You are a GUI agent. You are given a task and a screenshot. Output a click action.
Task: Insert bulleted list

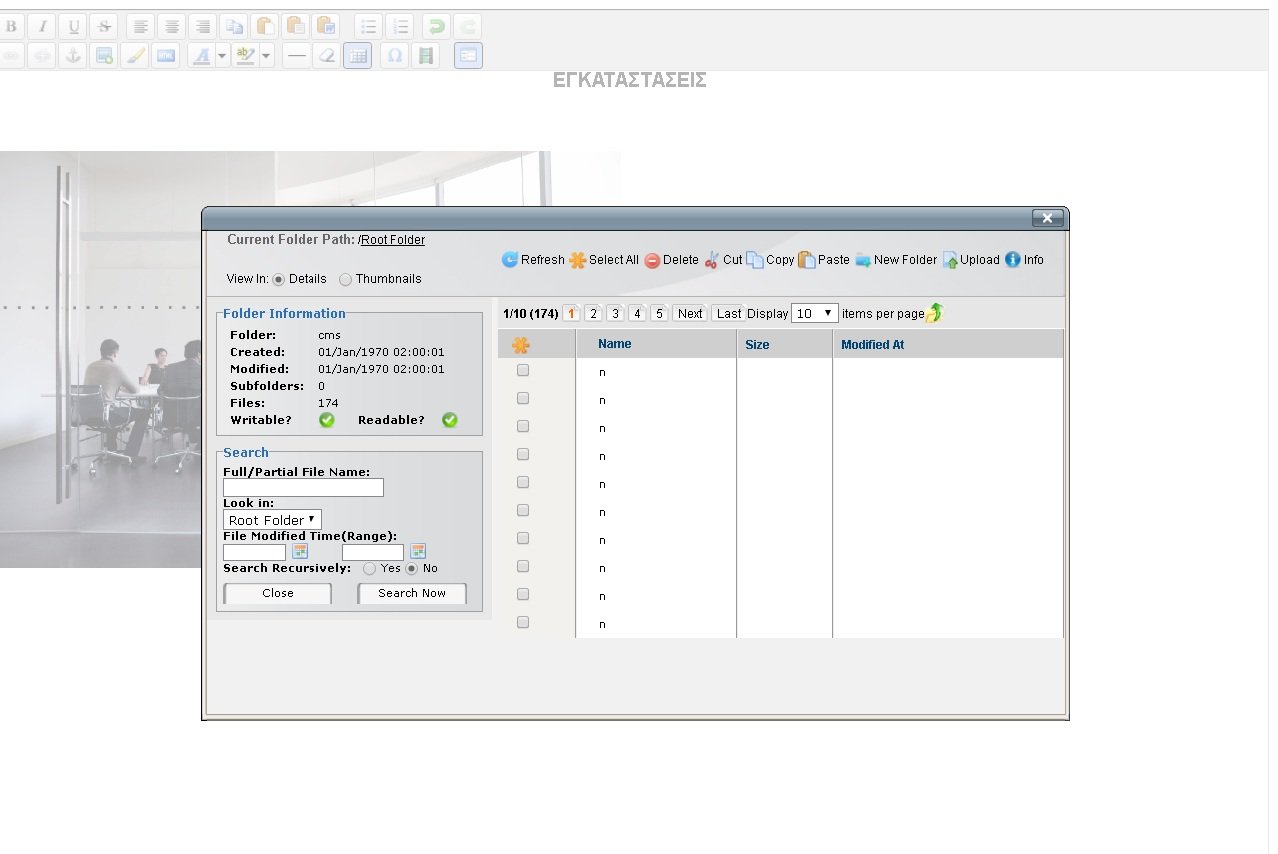[x=369, y=27]
